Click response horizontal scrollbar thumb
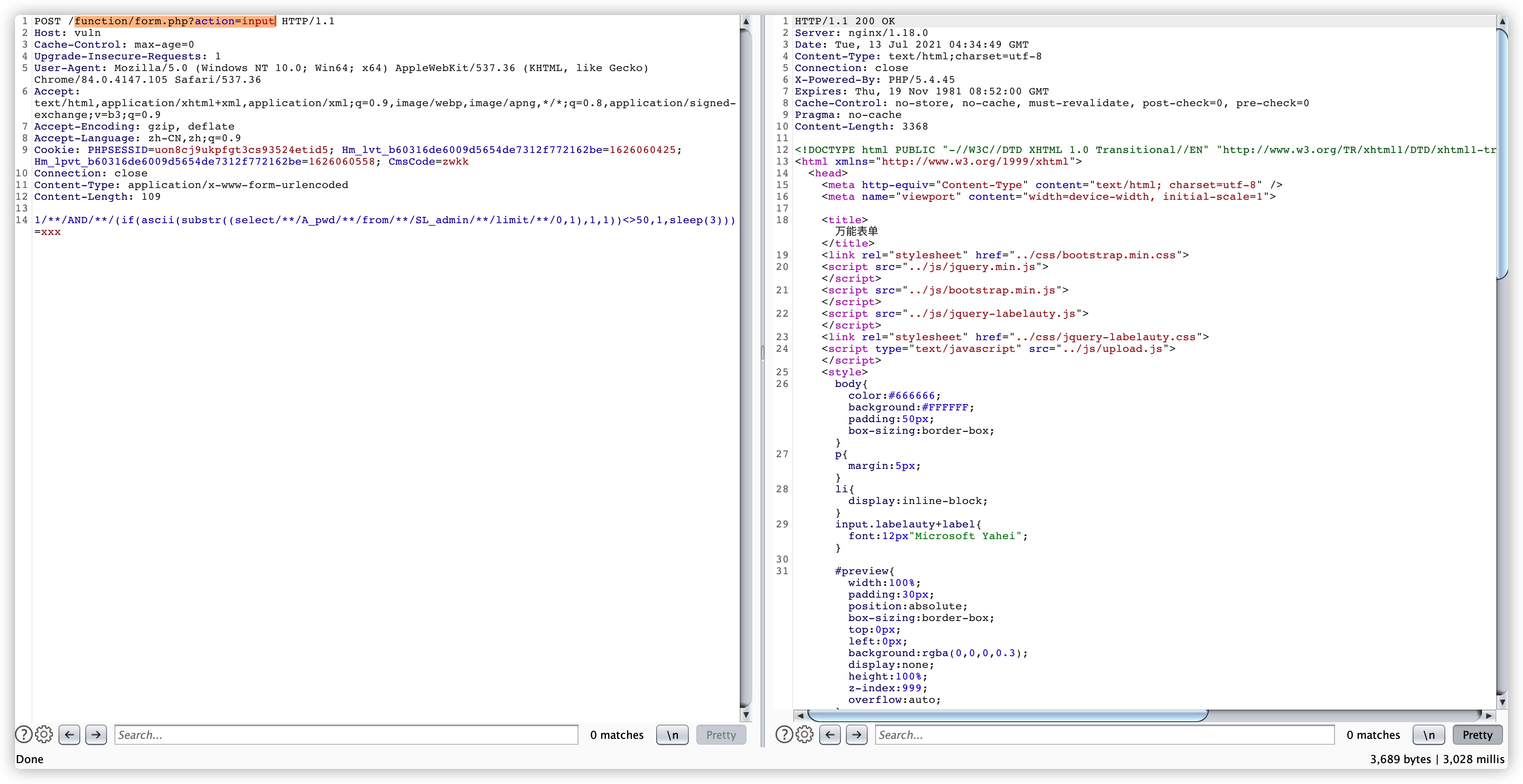The image size is (1523, 784). pyautogui.click(x=1007, y=715)
